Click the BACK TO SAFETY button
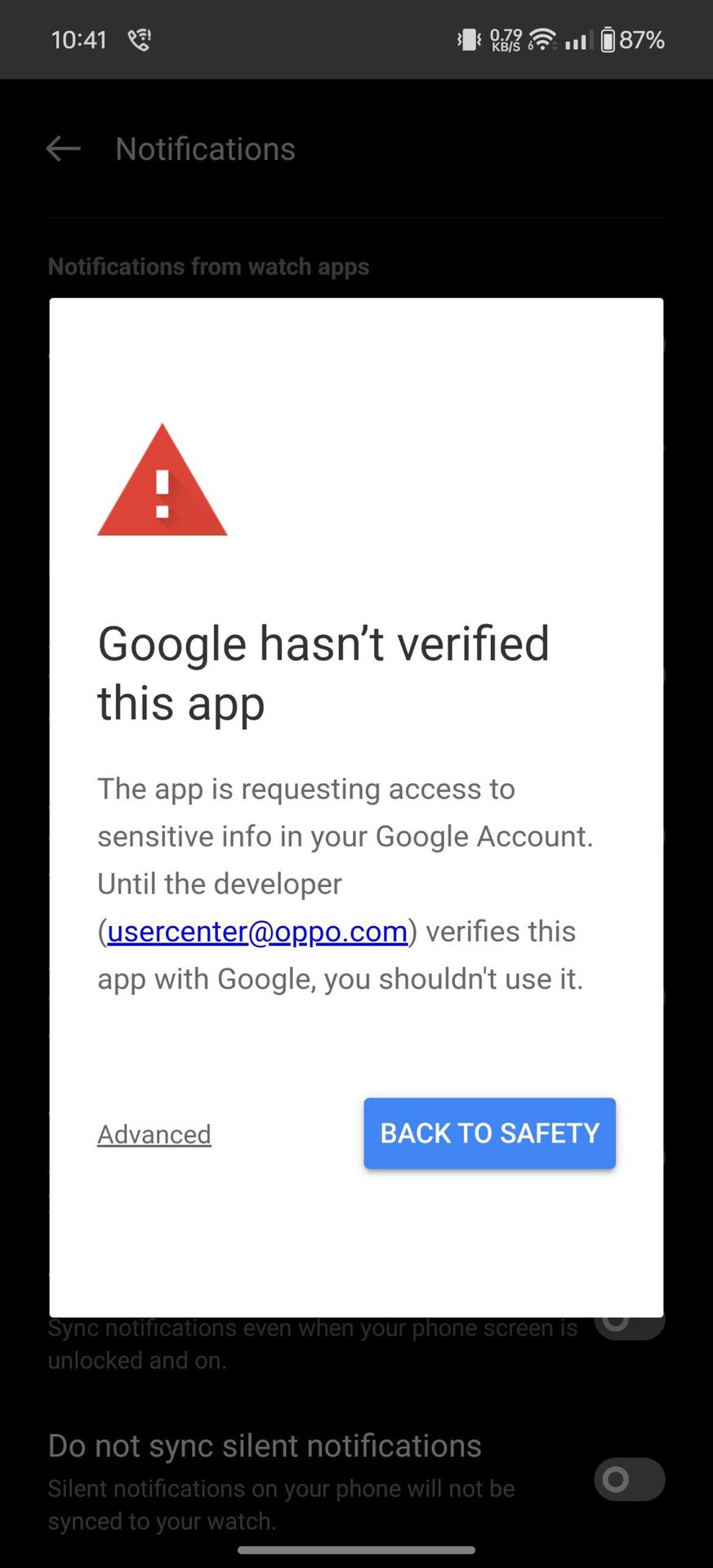This screenshot has height=1568, width=713. coord(489,1133)
